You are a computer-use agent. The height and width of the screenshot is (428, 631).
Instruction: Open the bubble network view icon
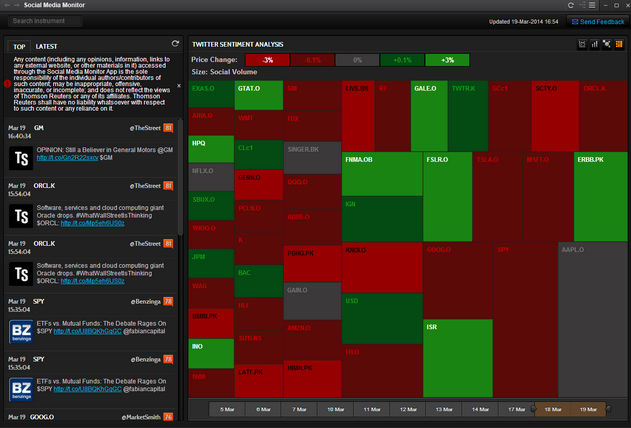[607, 44]
